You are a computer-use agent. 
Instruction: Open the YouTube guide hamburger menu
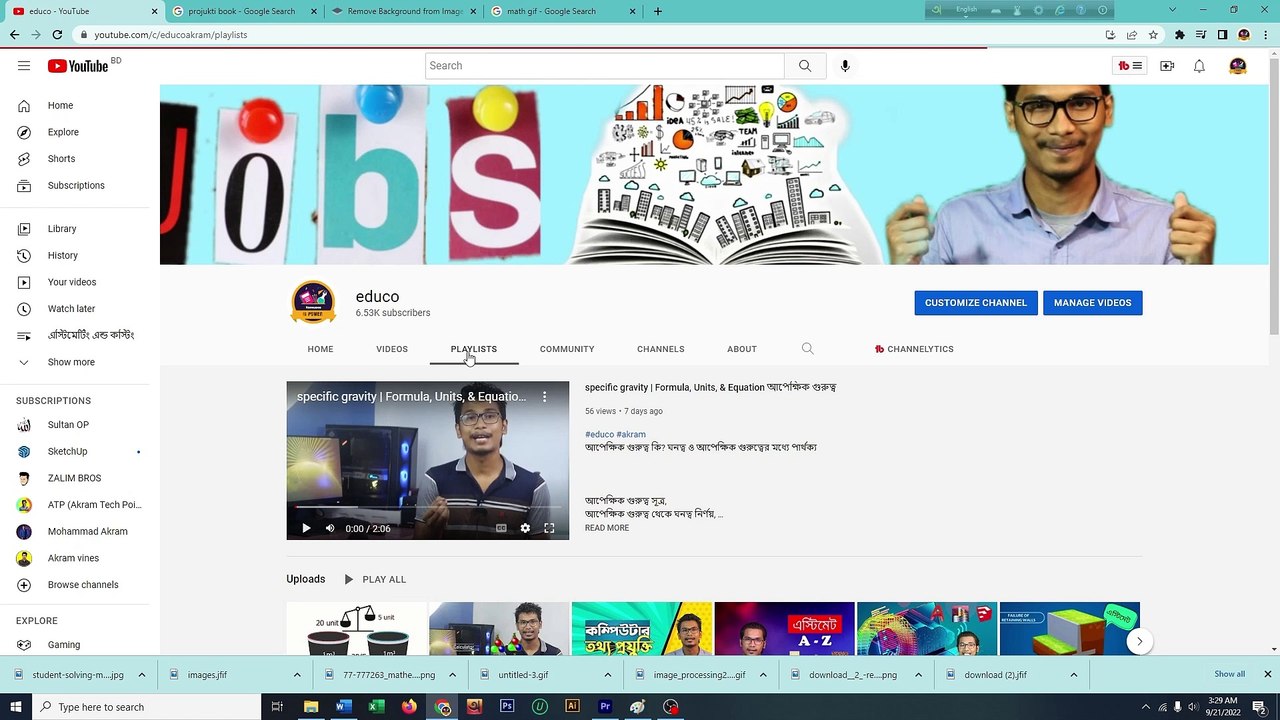(24, 66)
